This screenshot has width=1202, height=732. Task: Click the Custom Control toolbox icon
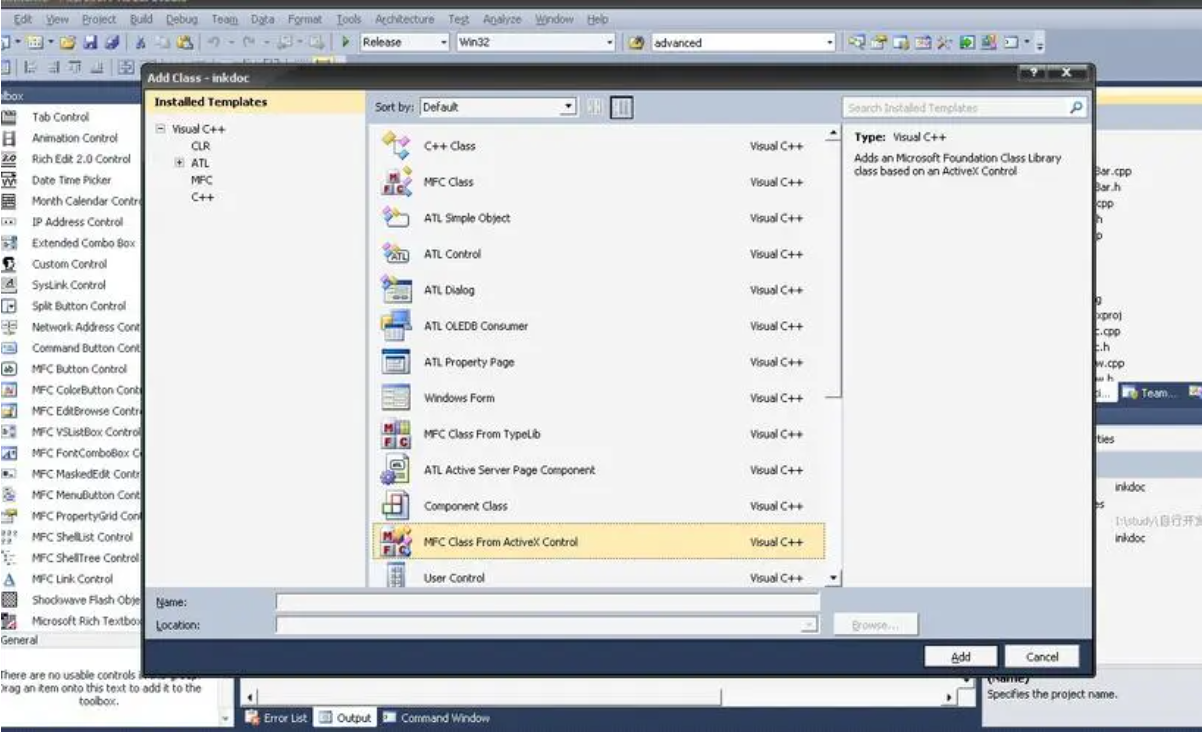(11, 264)
